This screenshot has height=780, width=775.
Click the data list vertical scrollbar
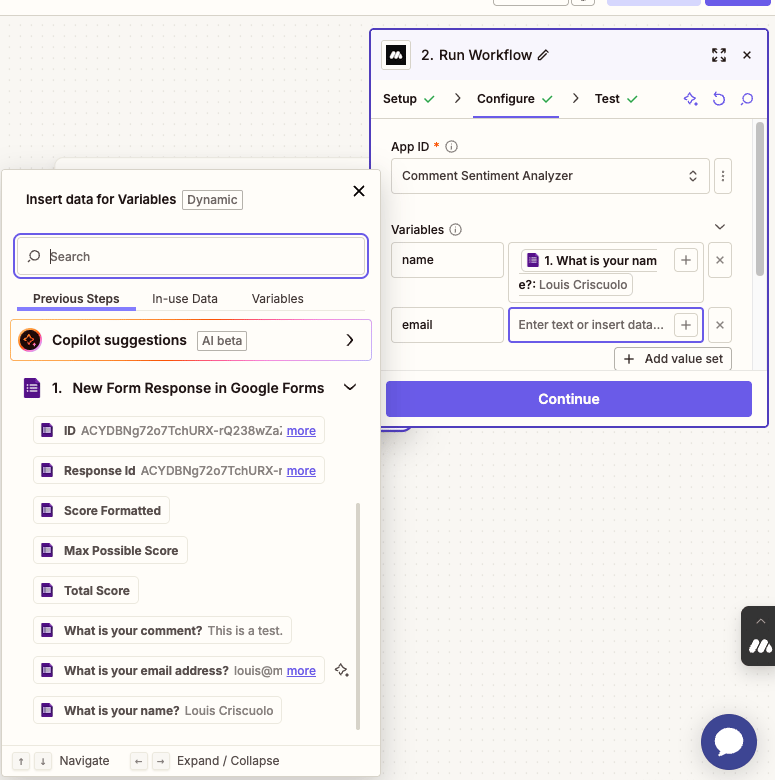pyautogui.click(x=358, y=617)
